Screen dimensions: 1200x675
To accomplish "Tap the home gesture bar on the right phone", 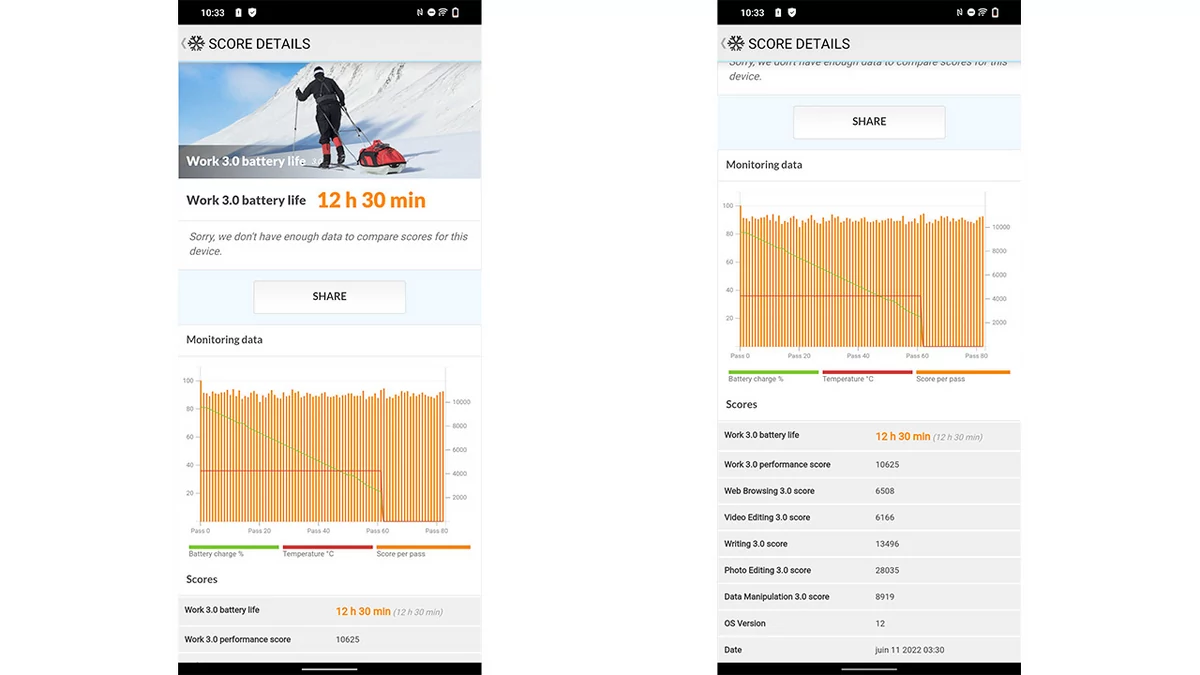I will [x=869, y=668].
